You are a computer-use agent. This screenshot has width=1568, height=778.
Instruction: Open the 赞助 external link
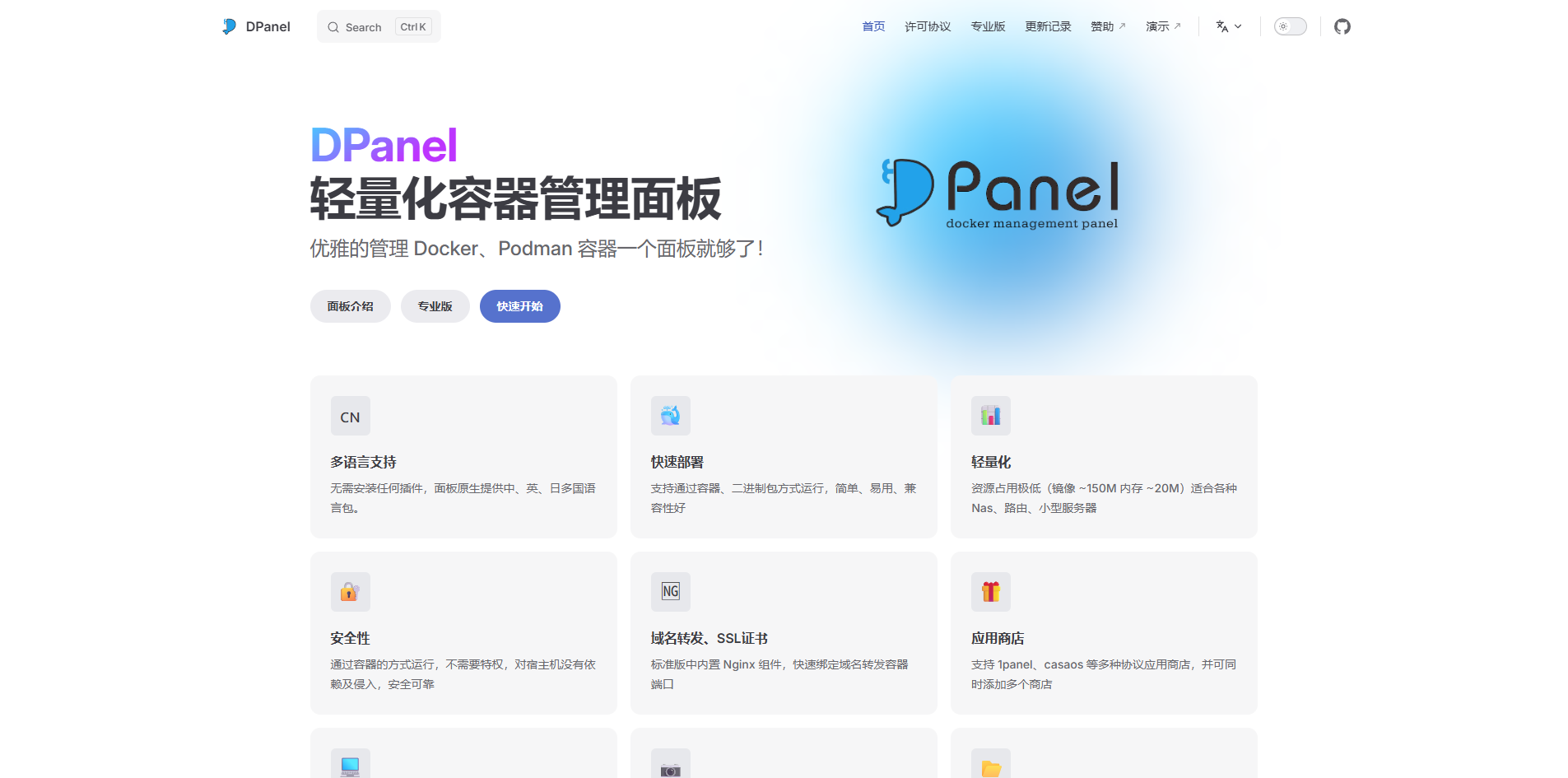tap(1108, 26)
